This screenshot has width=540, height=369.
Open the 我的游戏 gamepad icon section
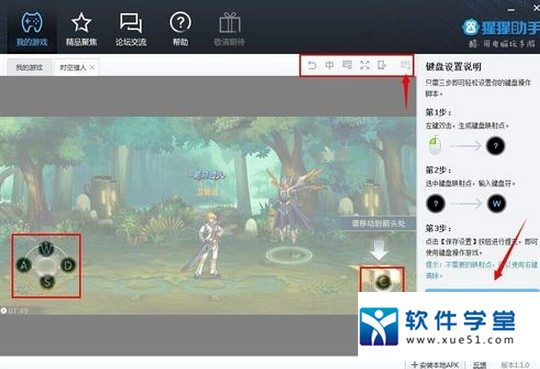(32, 29)
